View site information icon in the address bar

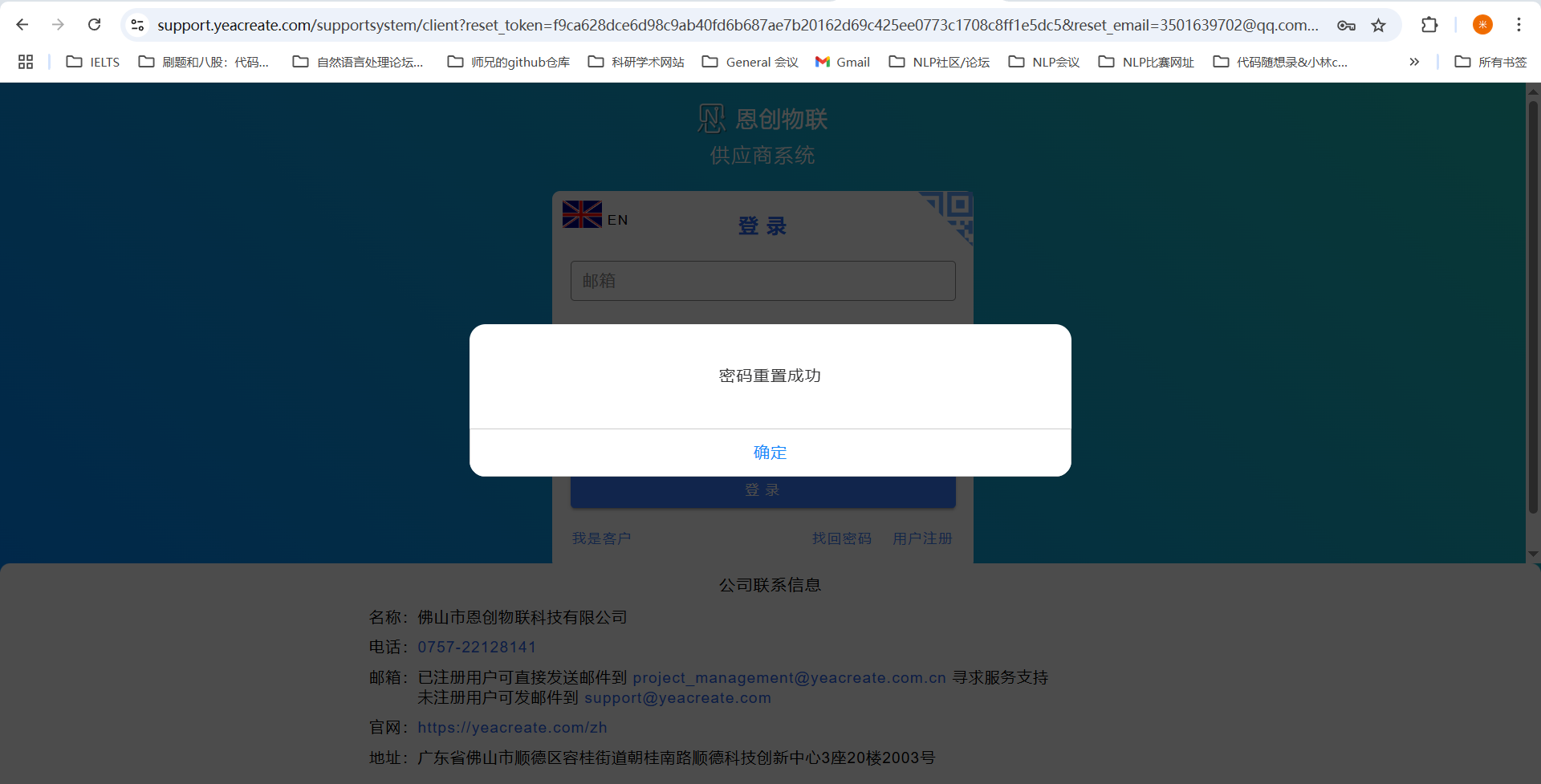[138, 25]
